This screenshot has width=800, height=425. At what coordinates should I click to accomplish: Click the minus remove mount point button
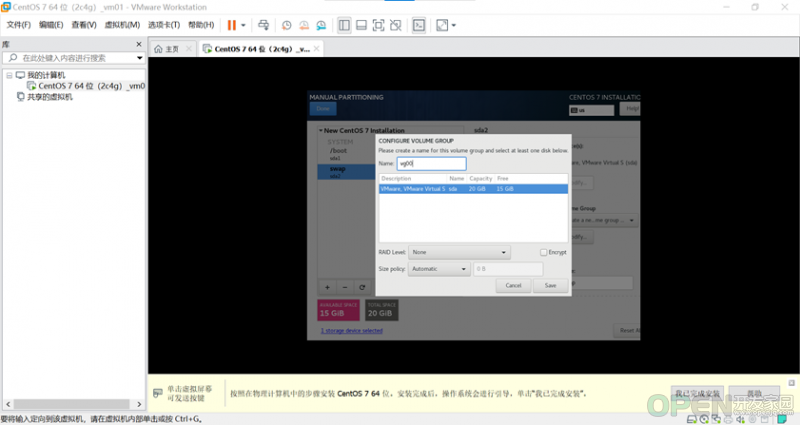coord(345,287)
